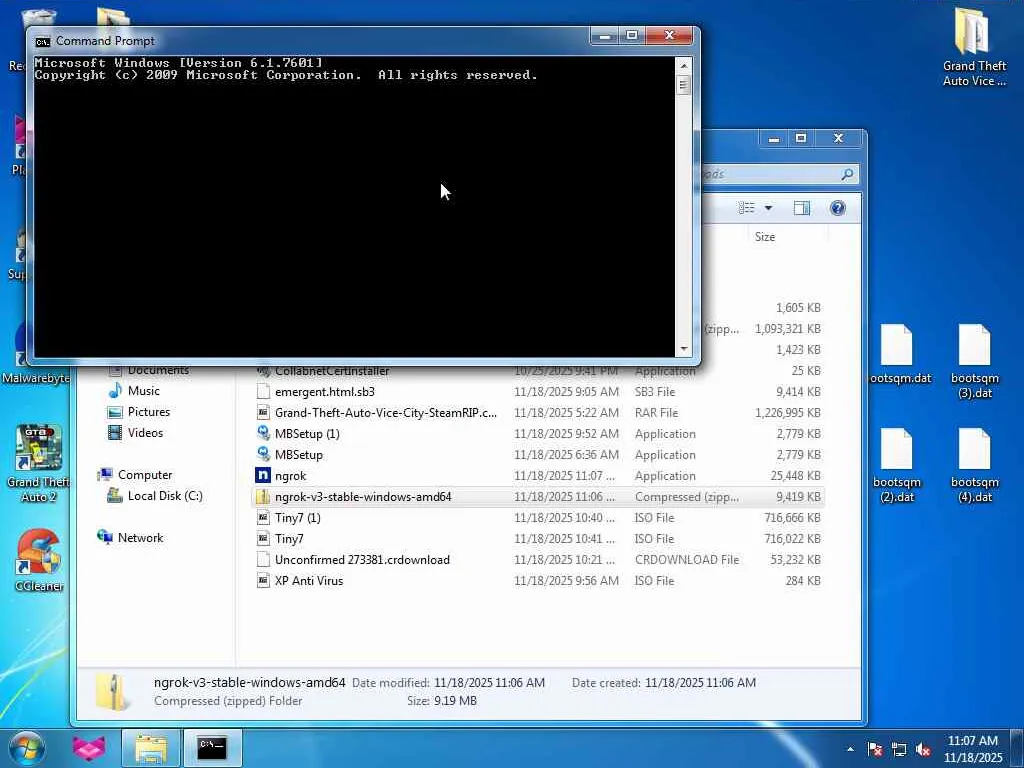Open the network tray icon
This screenshot has height=768, width=1024.
[x=899, y=750]
